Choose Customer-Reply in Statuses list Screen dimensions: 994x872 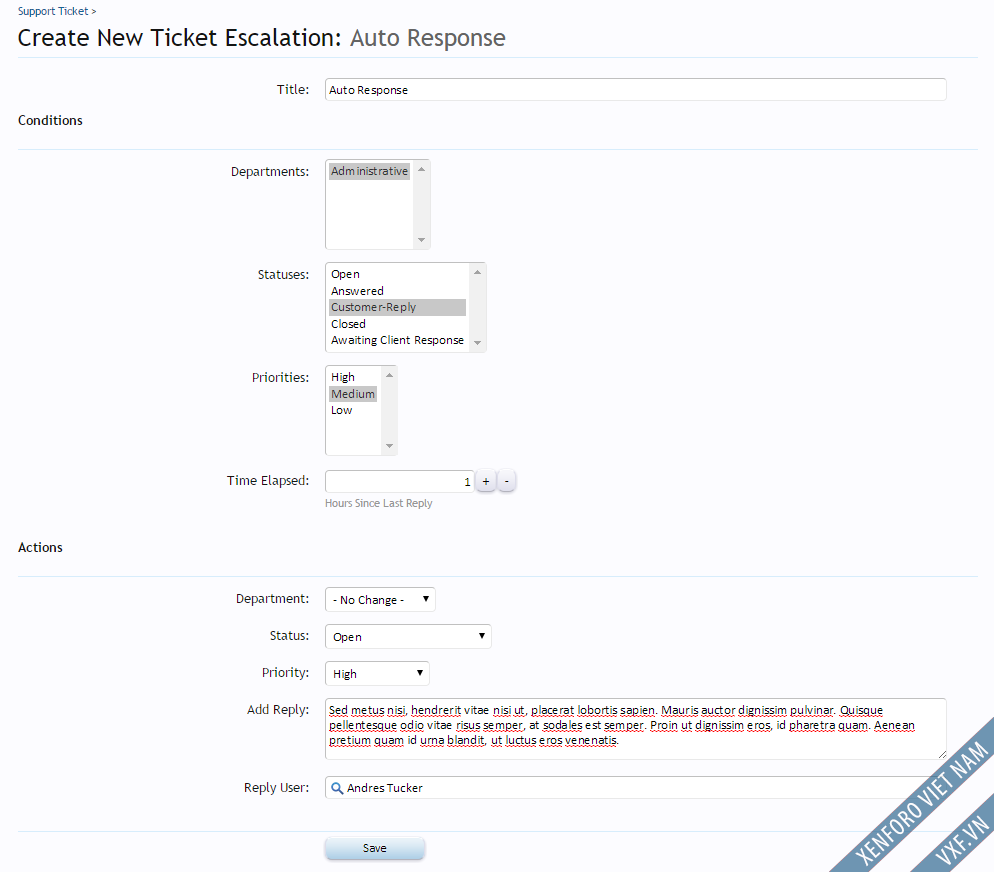(373, 308)
